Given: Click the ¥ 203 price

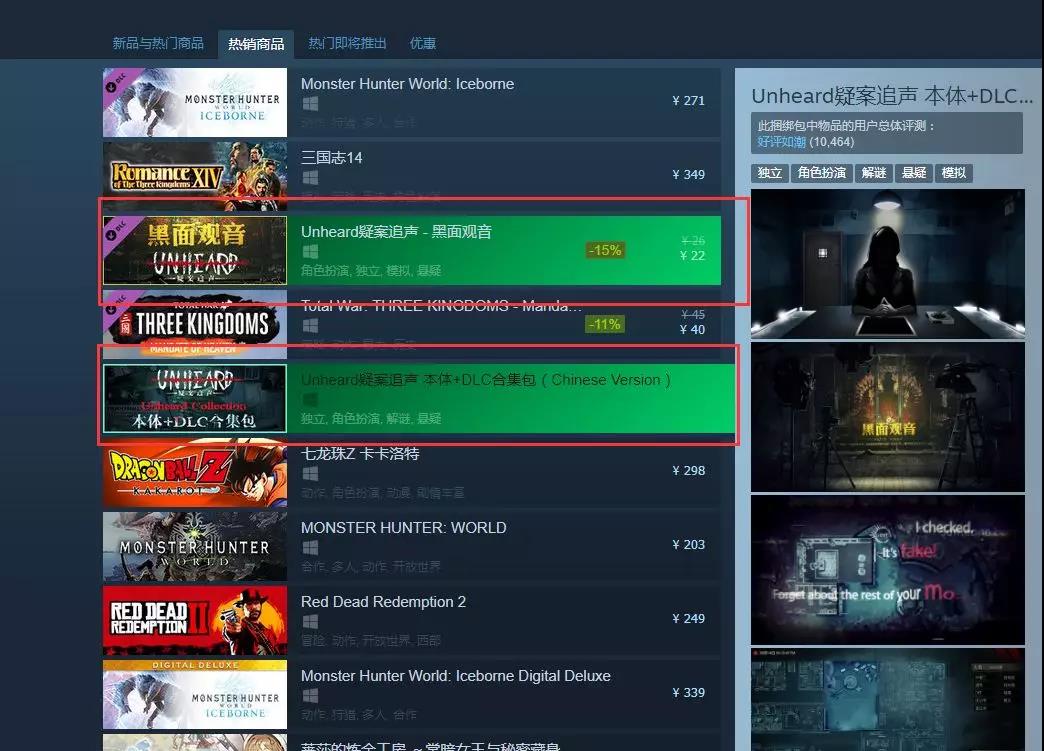Looking at the screenshot, I should (x=688, y=545).
